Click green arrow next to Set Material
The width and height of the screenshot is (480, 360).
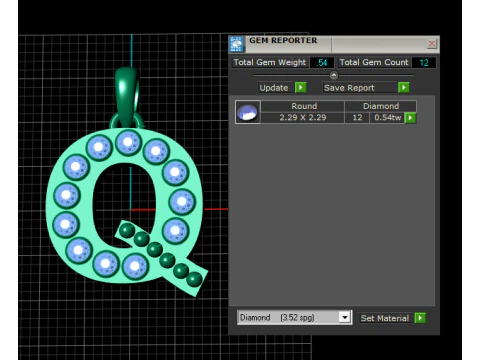point(420,318)
